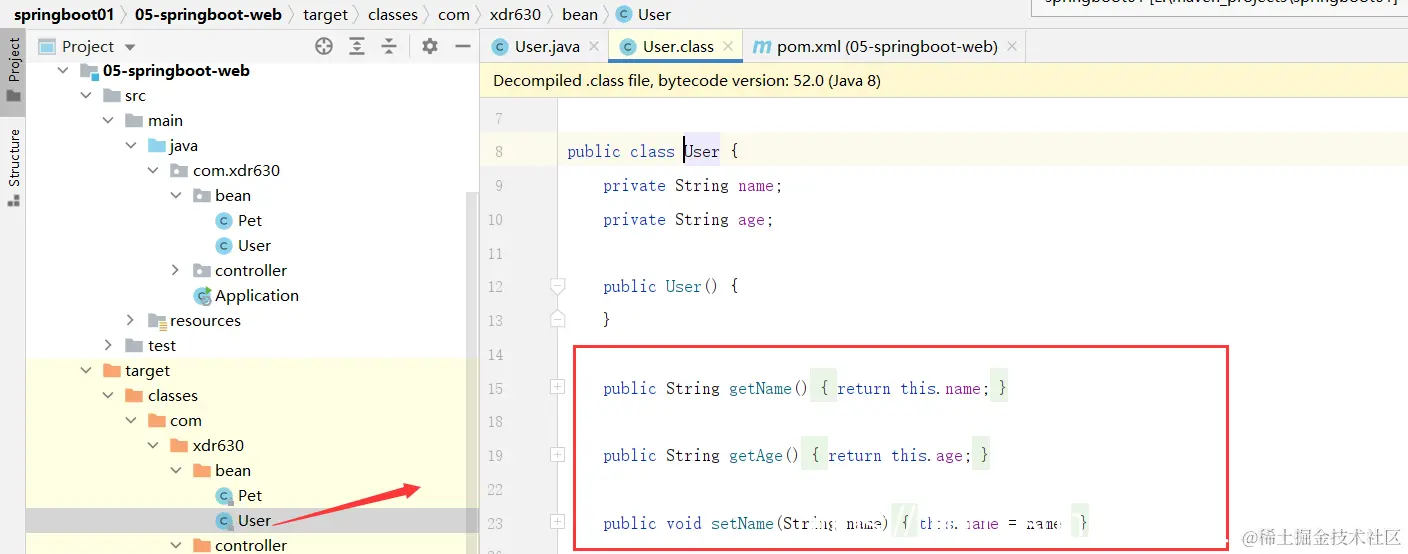The image size is (1408, 554).
Task: Click the decompiled class file notification banner
Action: coord(944,81)
